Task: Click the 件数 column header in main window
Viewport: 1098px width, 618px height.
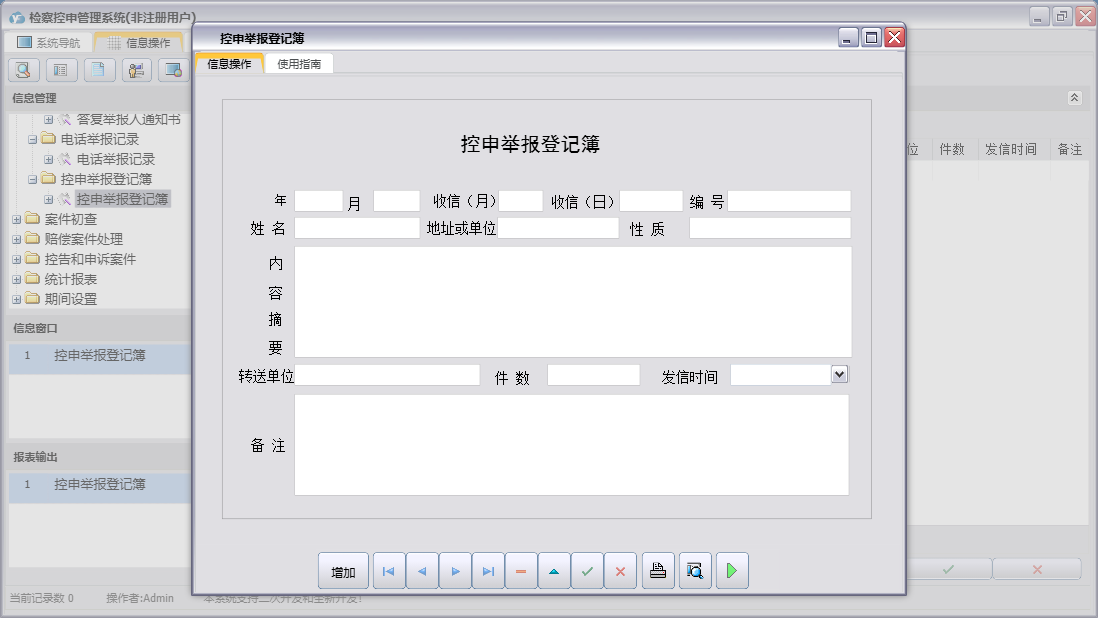Action: coord(952,149)
